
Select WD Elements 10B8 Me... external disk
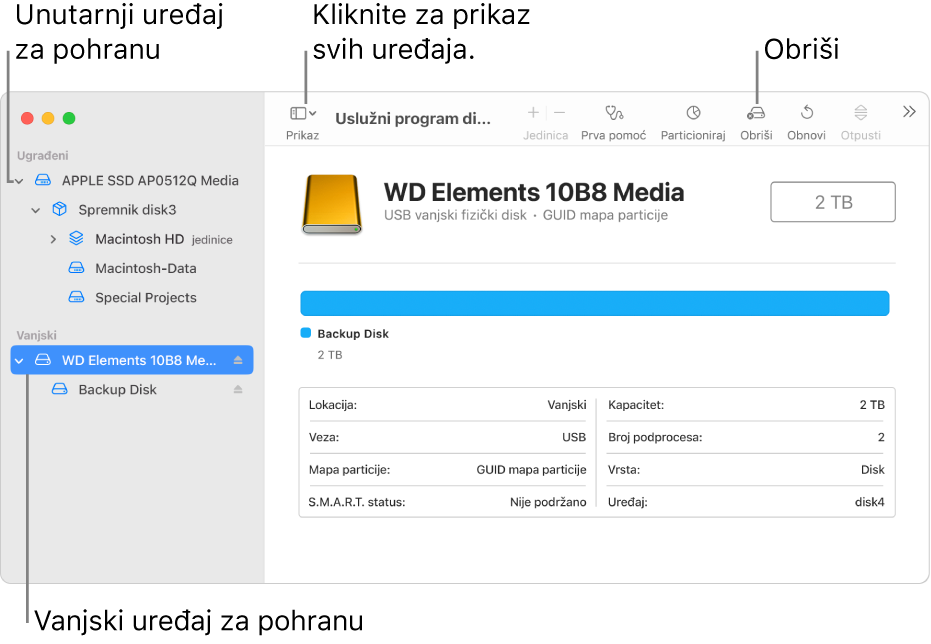(132, 360)
